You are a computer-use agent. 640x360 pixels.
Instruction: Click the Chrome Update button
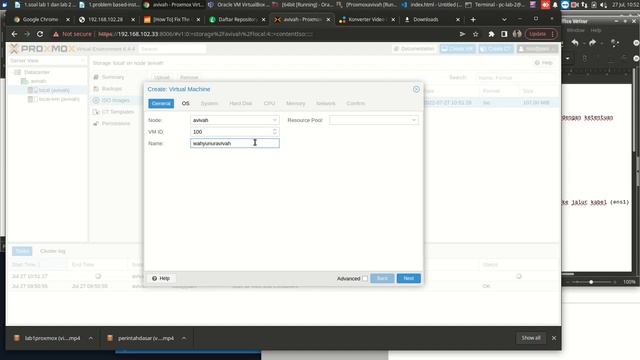[538, 34]
